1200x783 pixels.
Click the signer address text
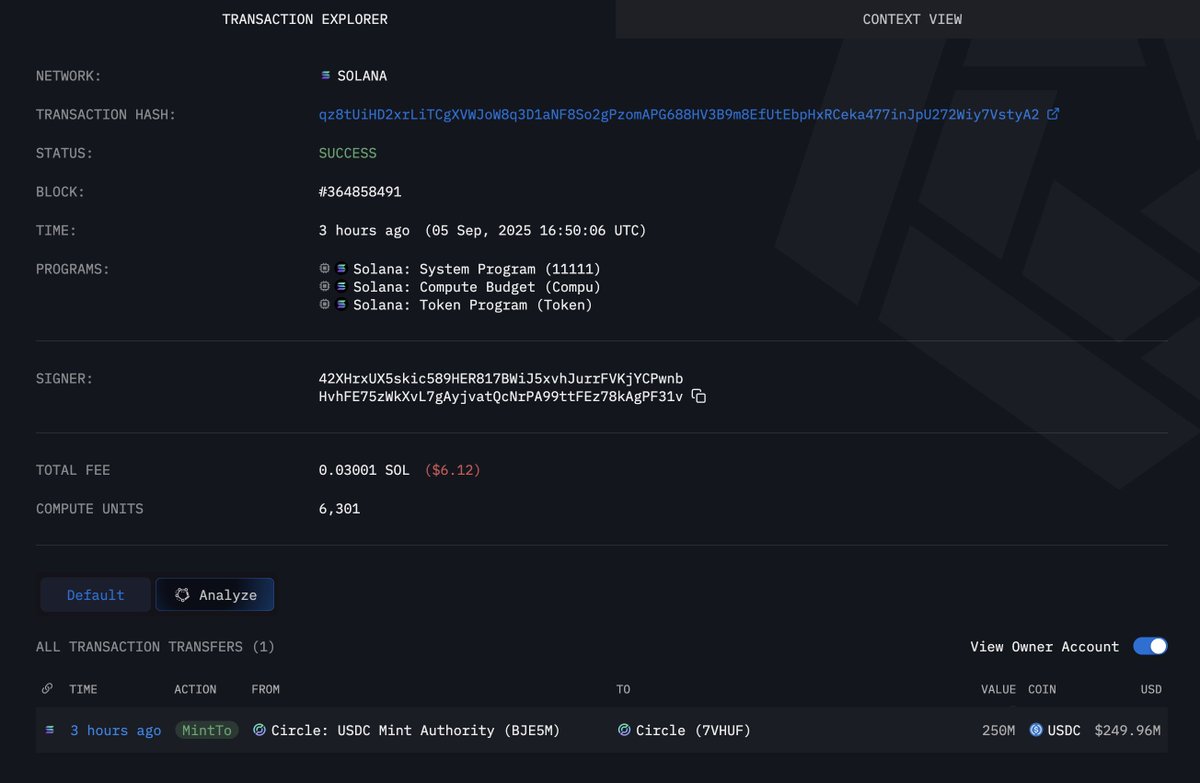point(501,388)
